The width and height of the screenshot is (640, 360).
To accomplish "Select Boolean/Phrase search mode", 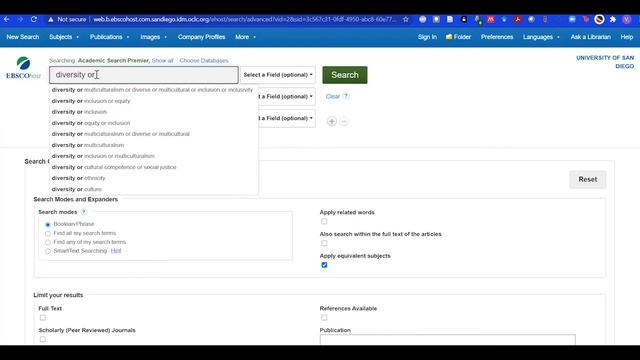I will [x=48, y=224].
